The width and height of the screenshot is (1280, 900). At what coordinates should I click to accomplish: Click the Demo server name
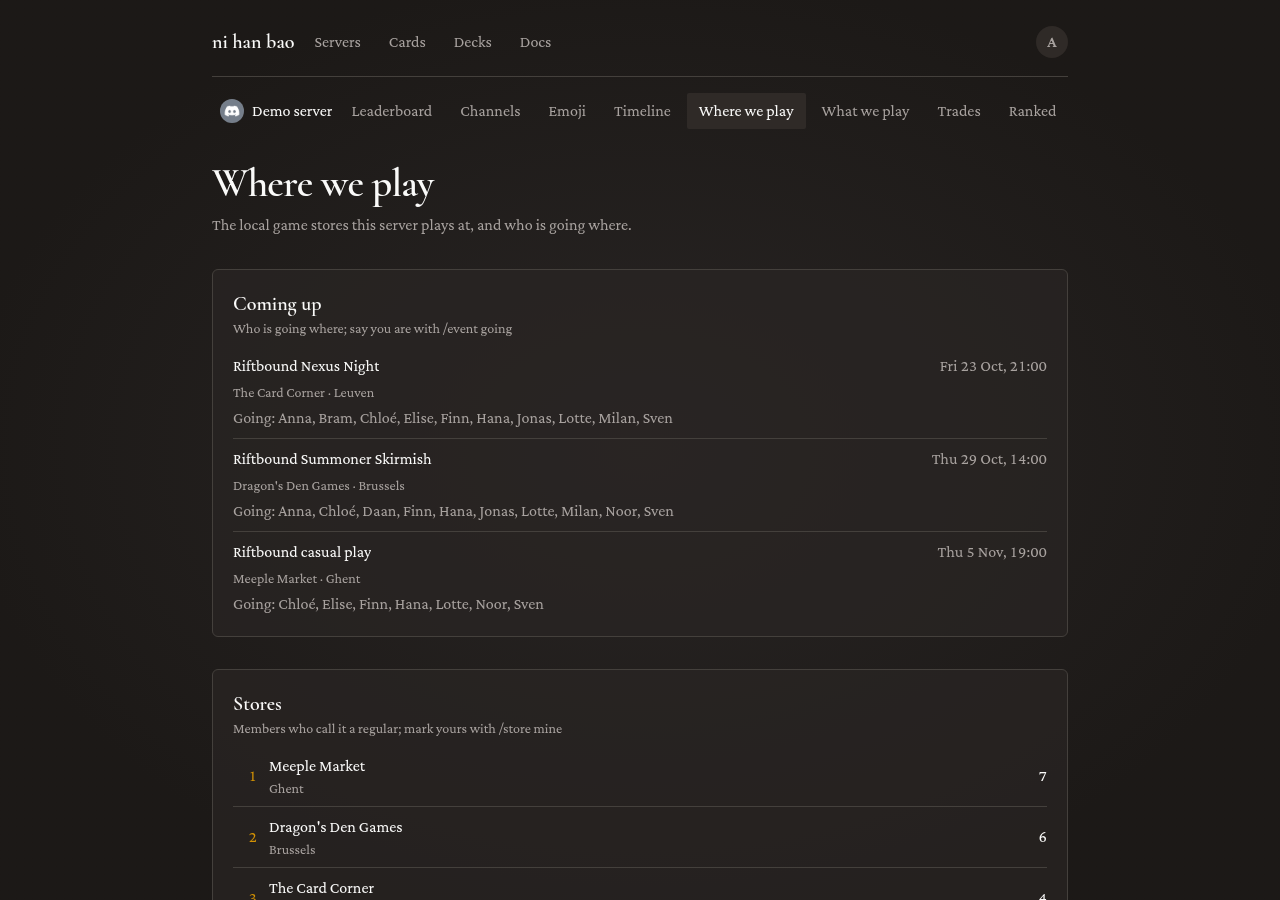292,111
